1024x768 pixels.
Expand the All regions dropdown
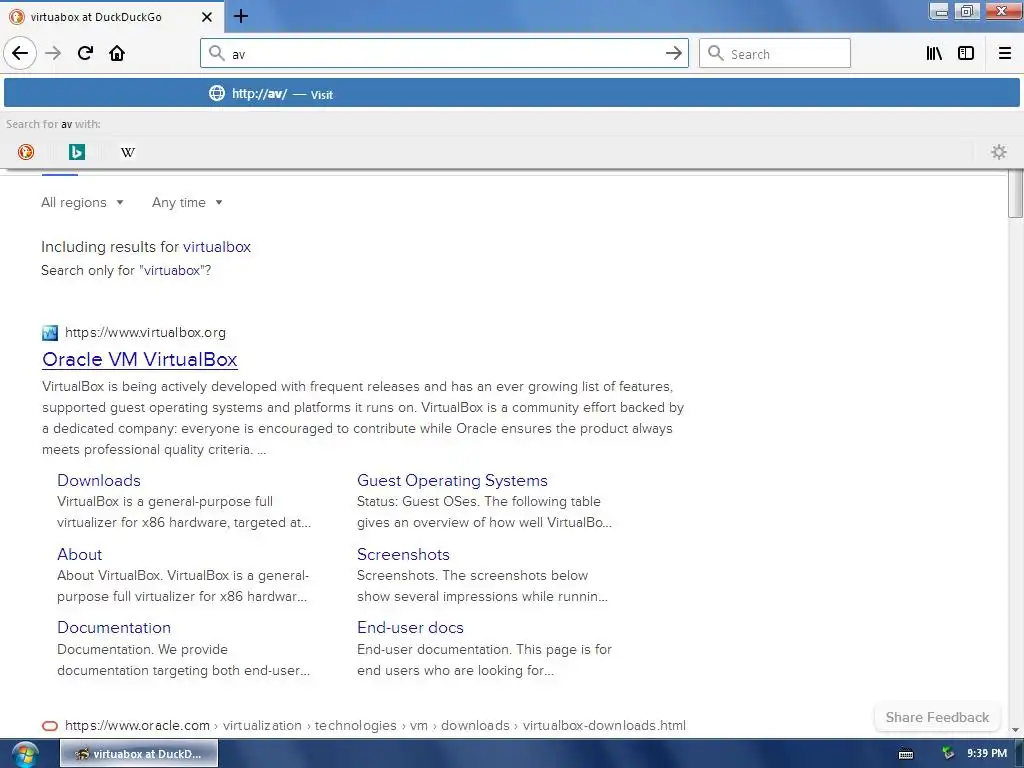tap(82, 202)
